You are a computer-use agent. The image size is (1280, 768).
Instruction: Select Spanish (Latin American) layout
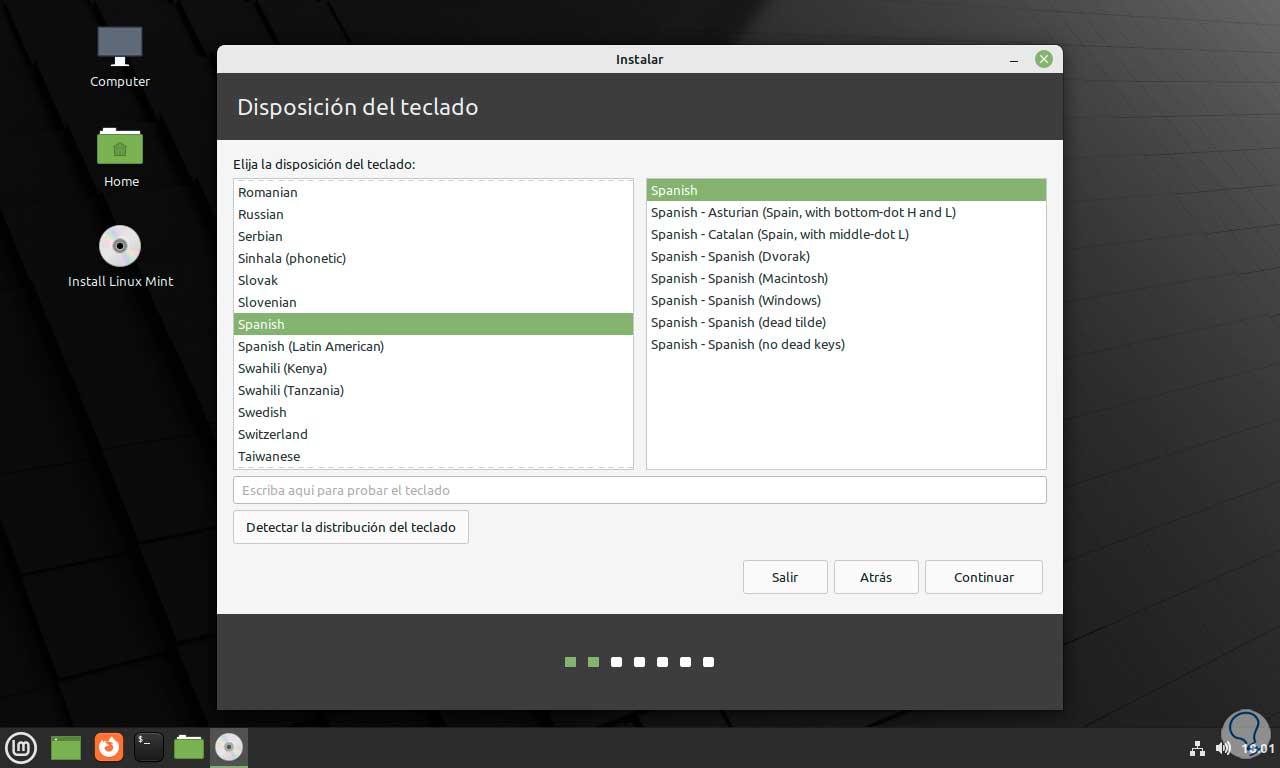tap(311, 346)
